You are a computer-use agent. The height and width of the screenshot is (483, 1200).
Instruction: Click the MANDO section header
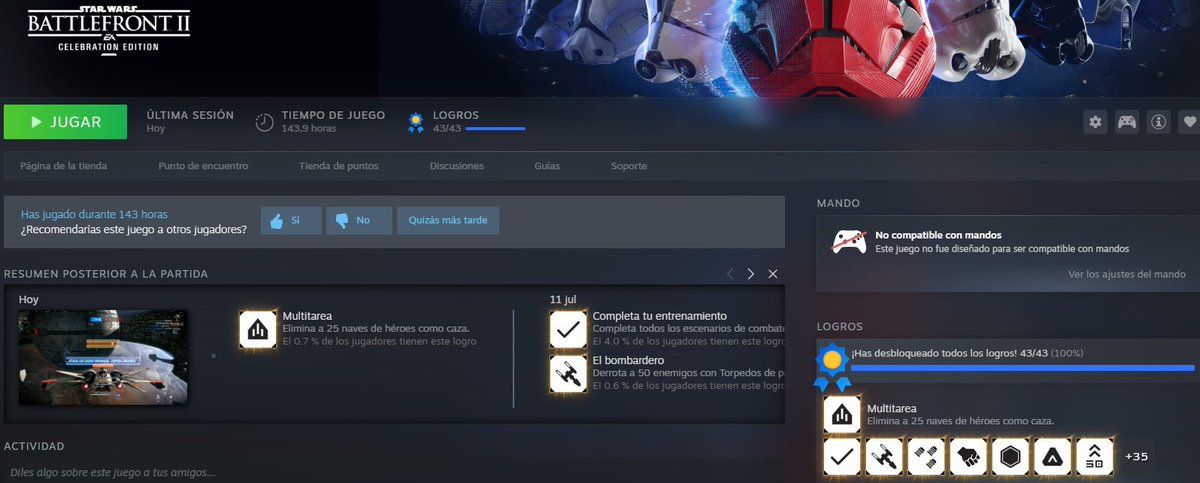838,203
